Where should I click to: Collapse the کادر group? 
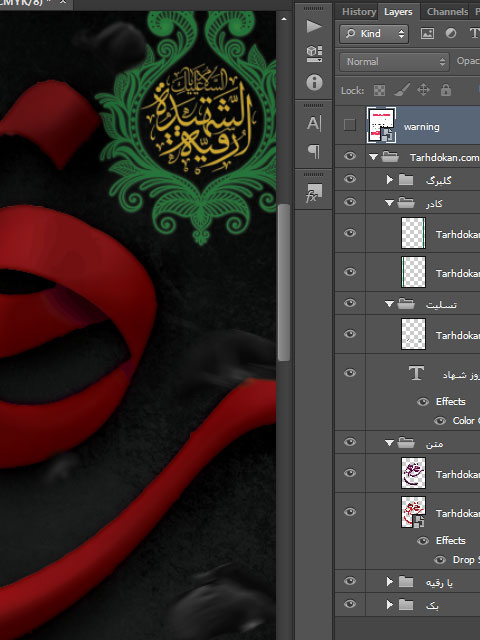click(x=389, y=203)
